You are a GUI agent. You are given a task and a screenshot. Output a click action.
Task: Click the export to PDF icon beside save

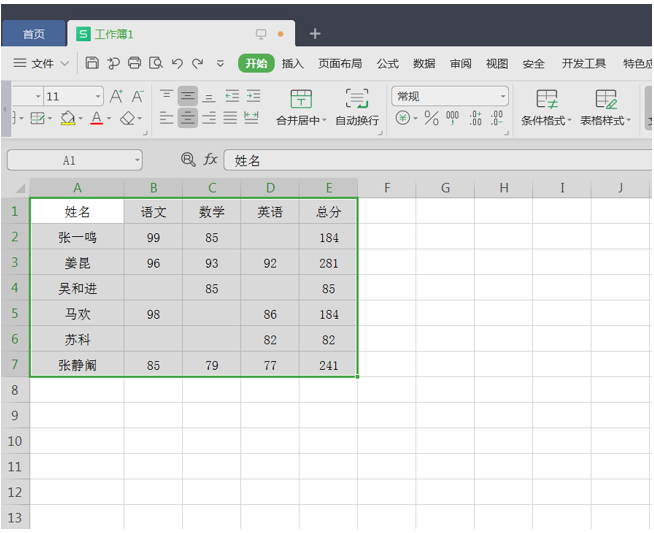[x=113, y=63]
